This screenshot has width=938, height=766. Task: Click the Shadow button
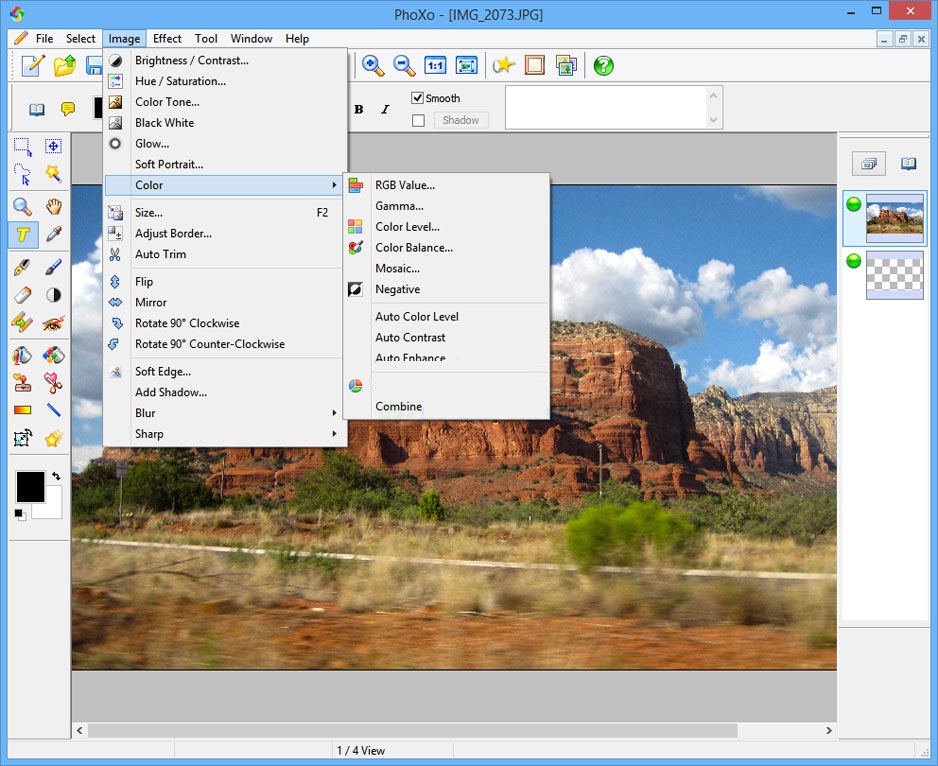tap(460, 120)
